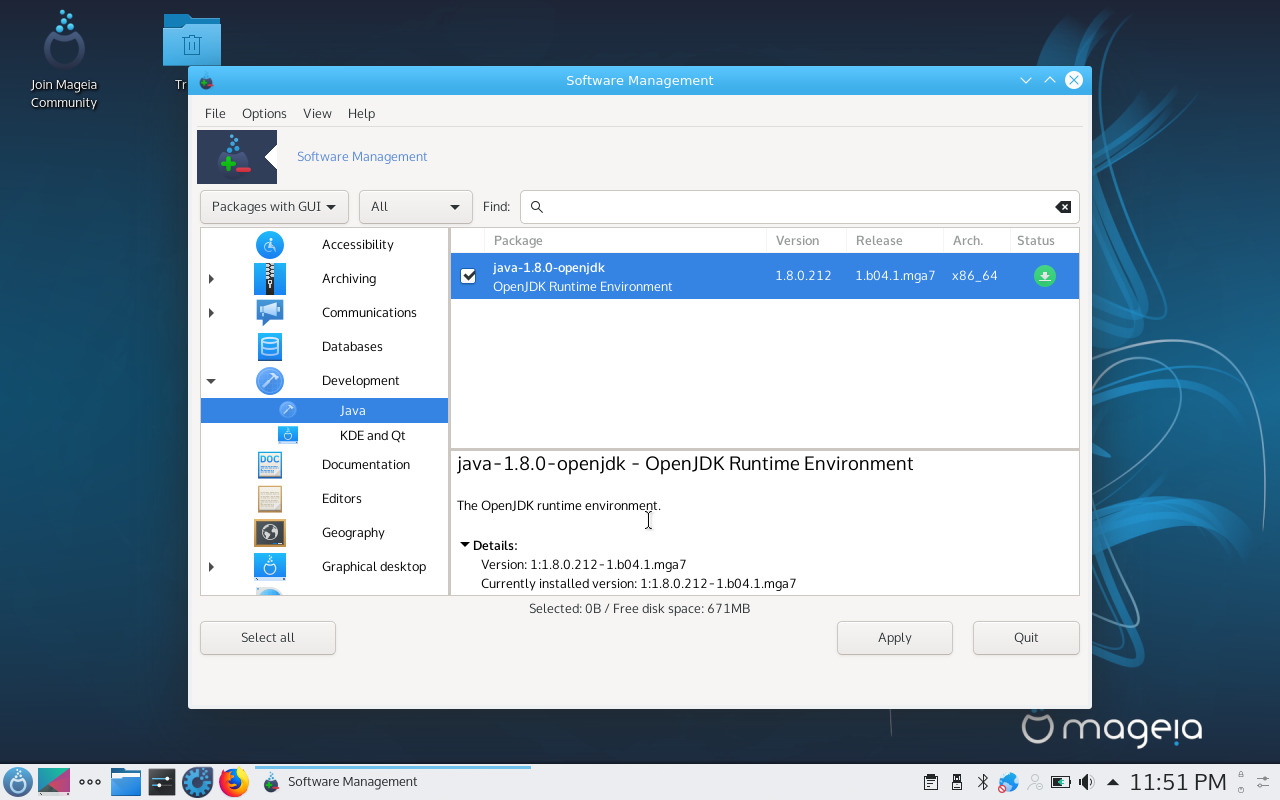Image resolution: width=1280 pixels, height=800 pixels.
Task: Open the Mageia application launcher menu
Action: click(x=18, y=782)
